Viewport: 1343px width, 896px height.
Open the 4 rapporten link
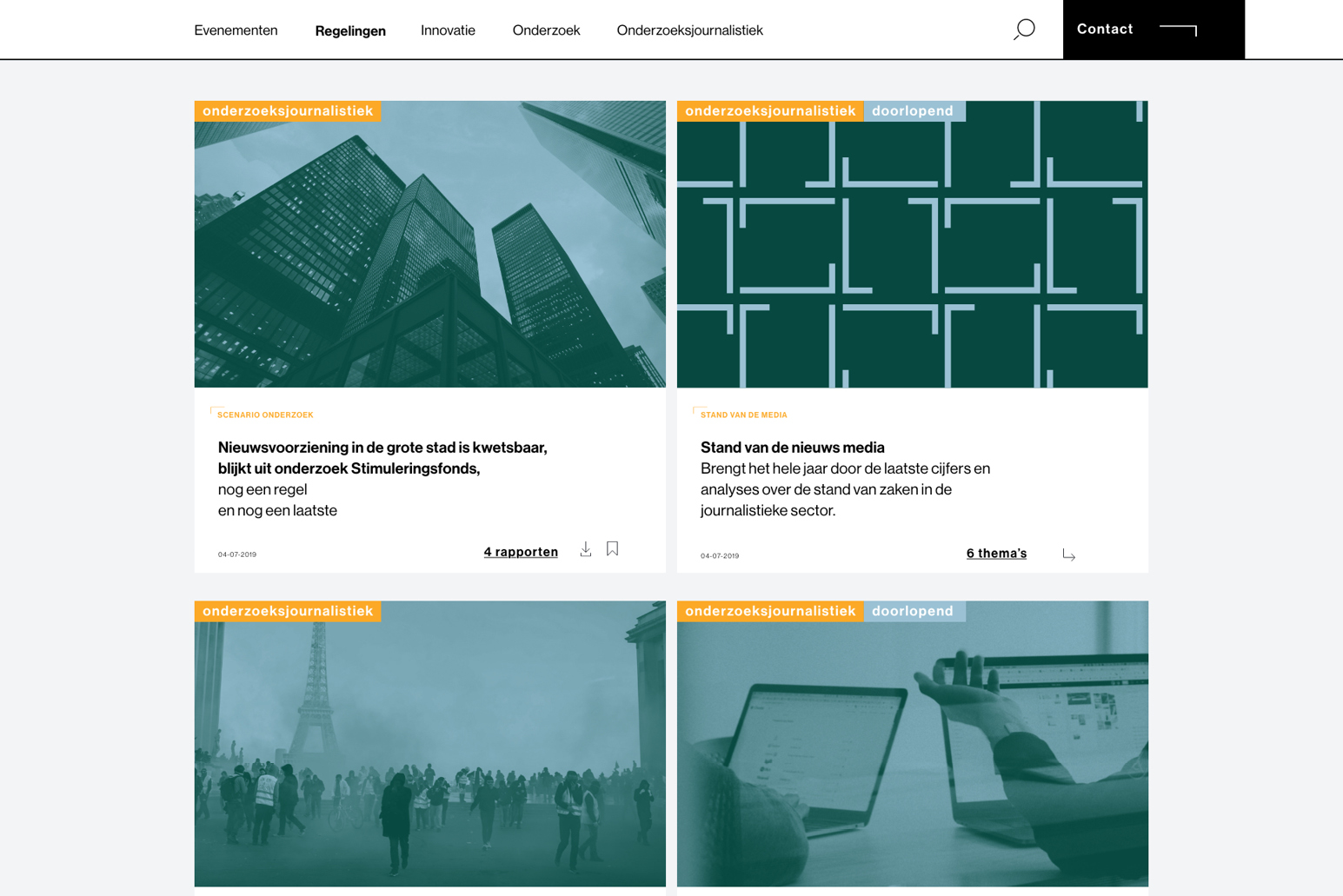[521, 552]
